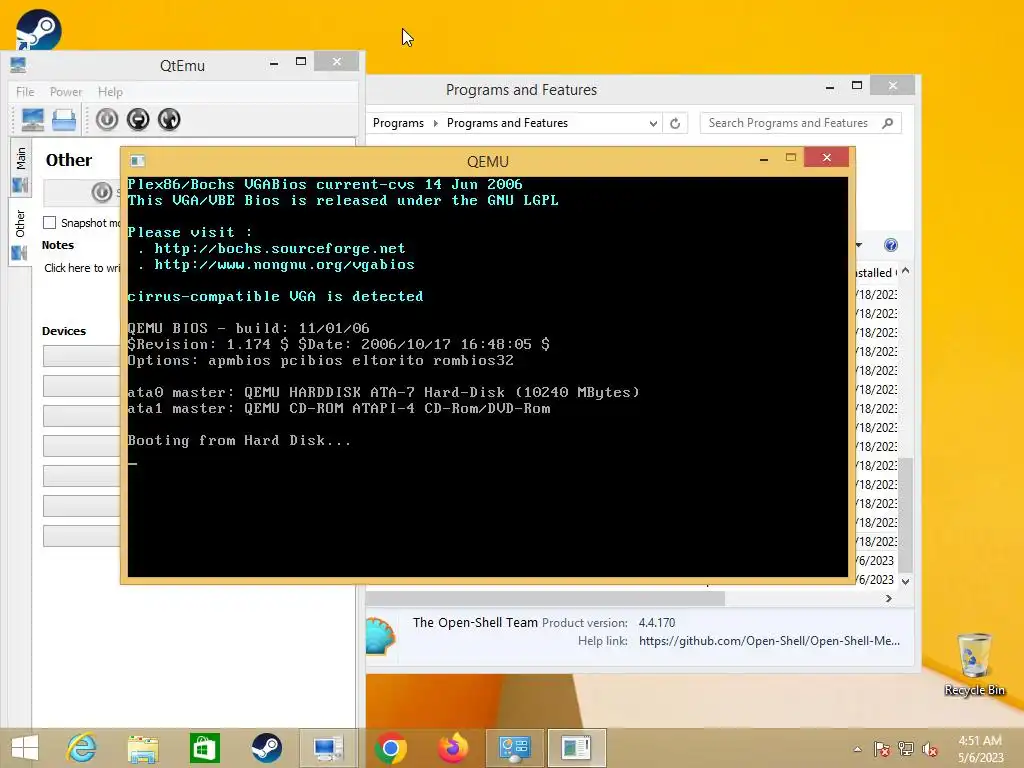Click the Recycle Bin desktop icon

tap(974, 664)
